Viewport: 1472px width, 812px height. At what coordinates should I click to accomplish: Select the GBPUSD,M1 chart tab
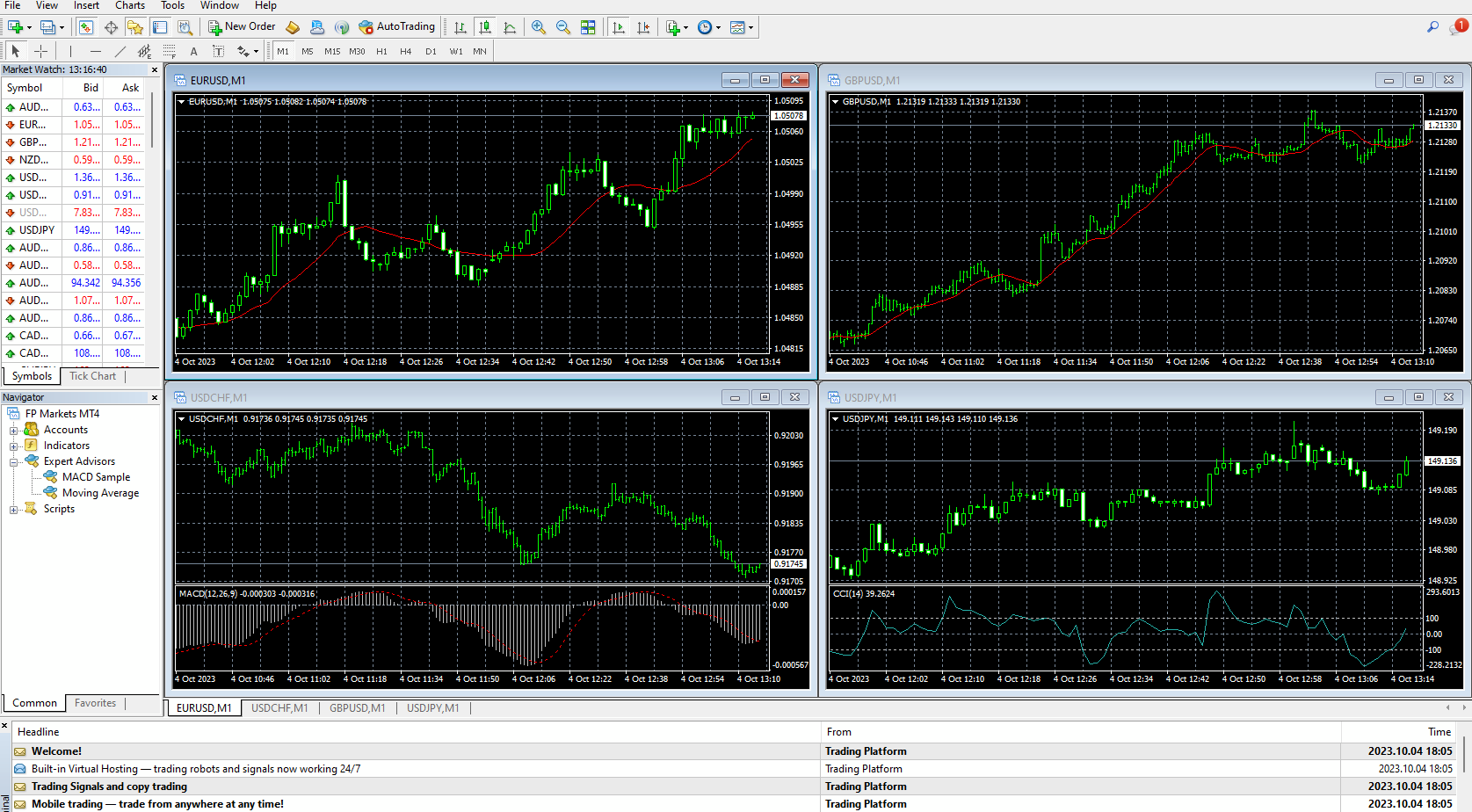(x=357, y=708)
